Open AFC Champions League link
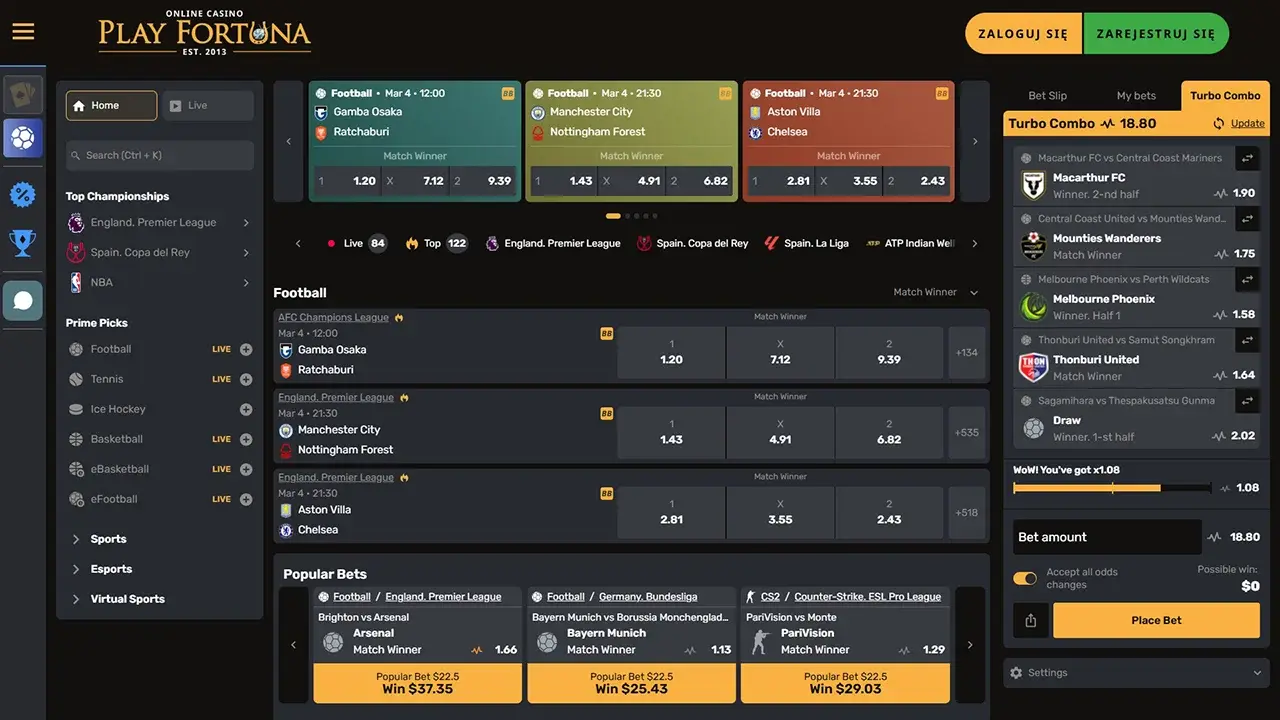This screenshot has width=1280, height=720. 334,317
